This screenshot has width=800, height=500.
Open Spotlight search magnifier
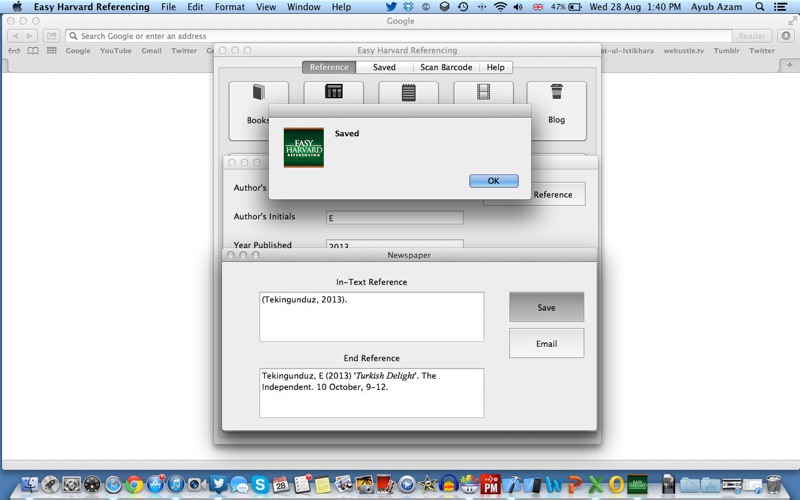coord(760,7)
